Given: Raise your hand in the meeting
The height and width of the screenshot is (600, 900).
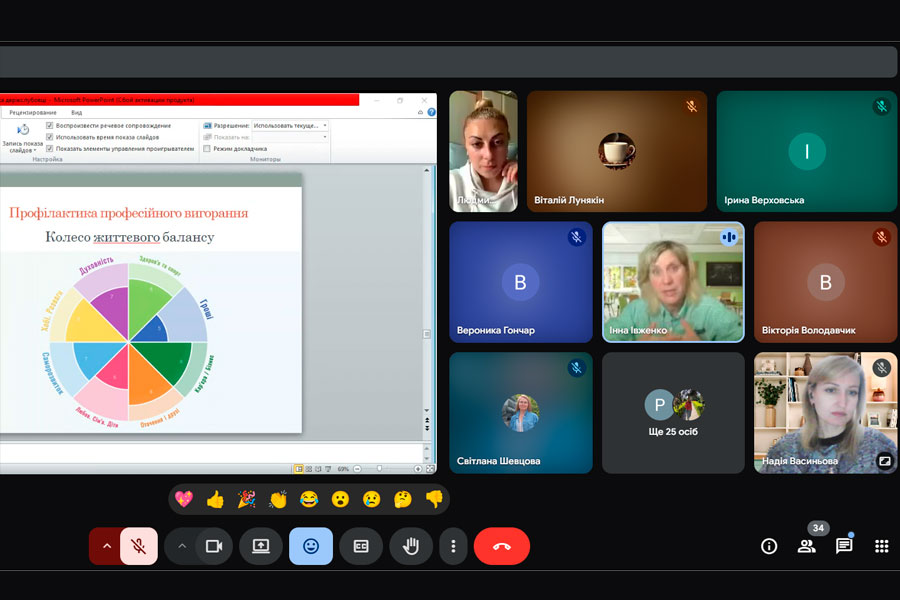Looking at the screenshot, I should 411,546.
